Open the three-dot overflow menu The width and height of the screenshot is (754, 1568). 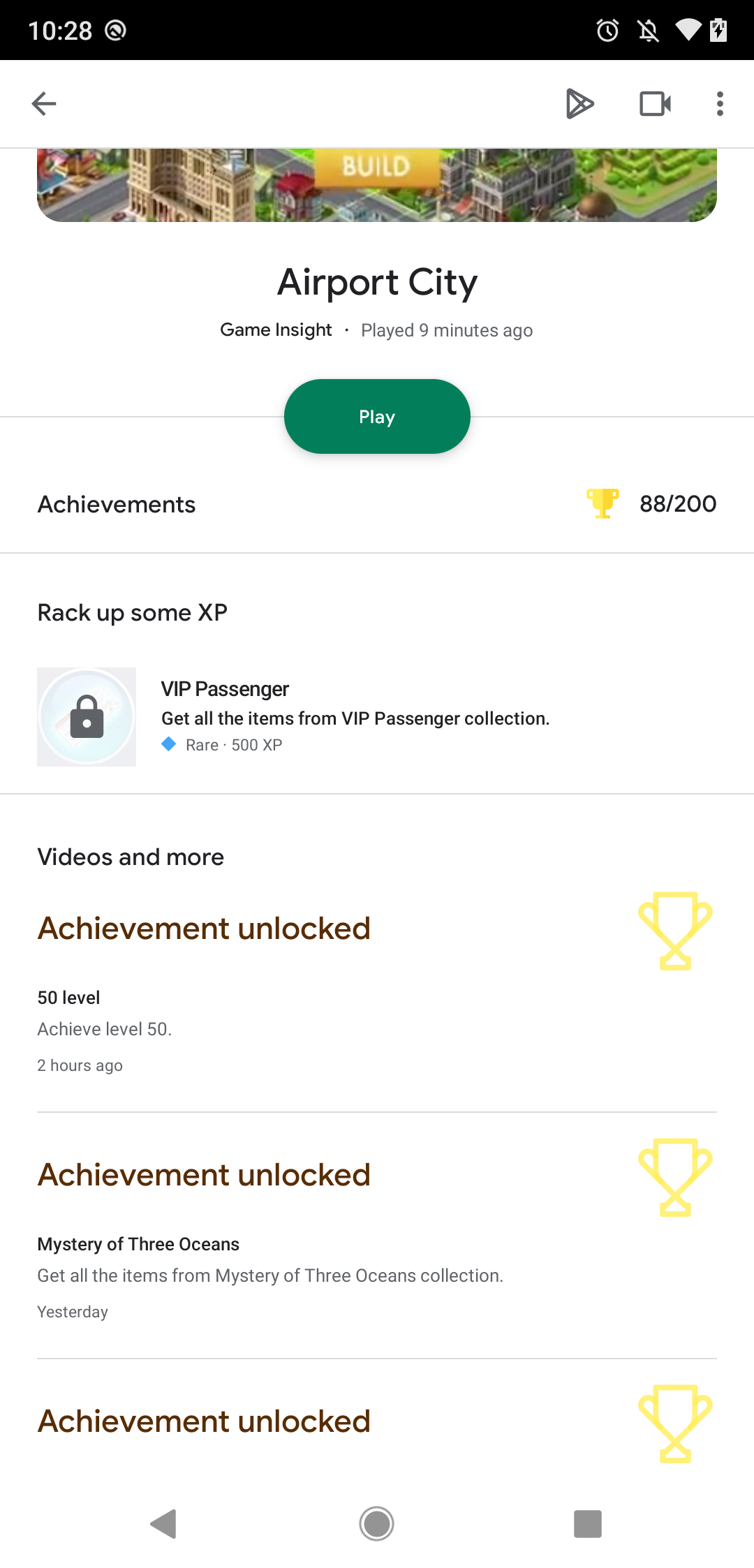click(x=720, y=104)
